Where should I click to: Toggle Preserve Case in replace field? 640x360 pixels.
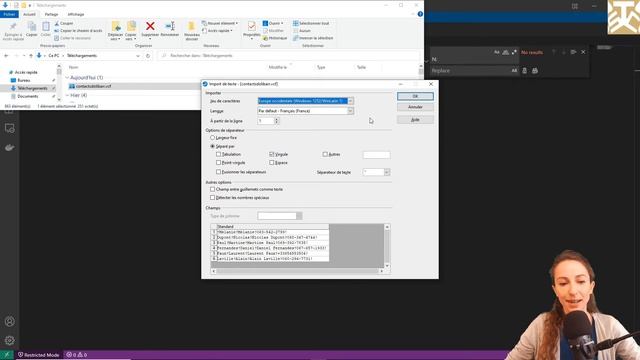pyautogui.click(x=514, y=71)
